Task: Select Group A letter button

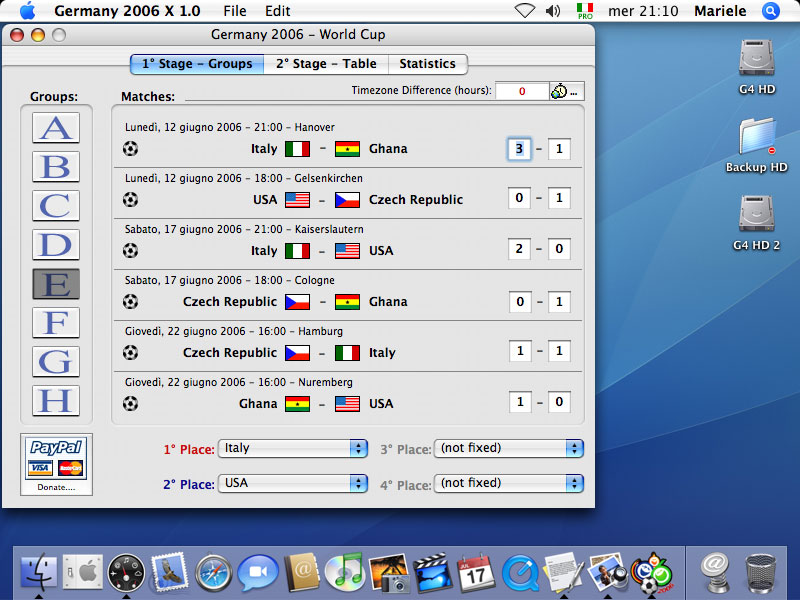Action: coord(56,128)
